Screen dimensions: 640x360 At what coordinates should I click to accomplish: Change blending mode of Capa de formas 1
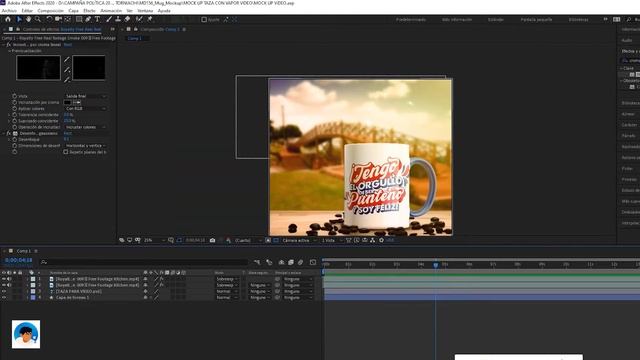227,298
